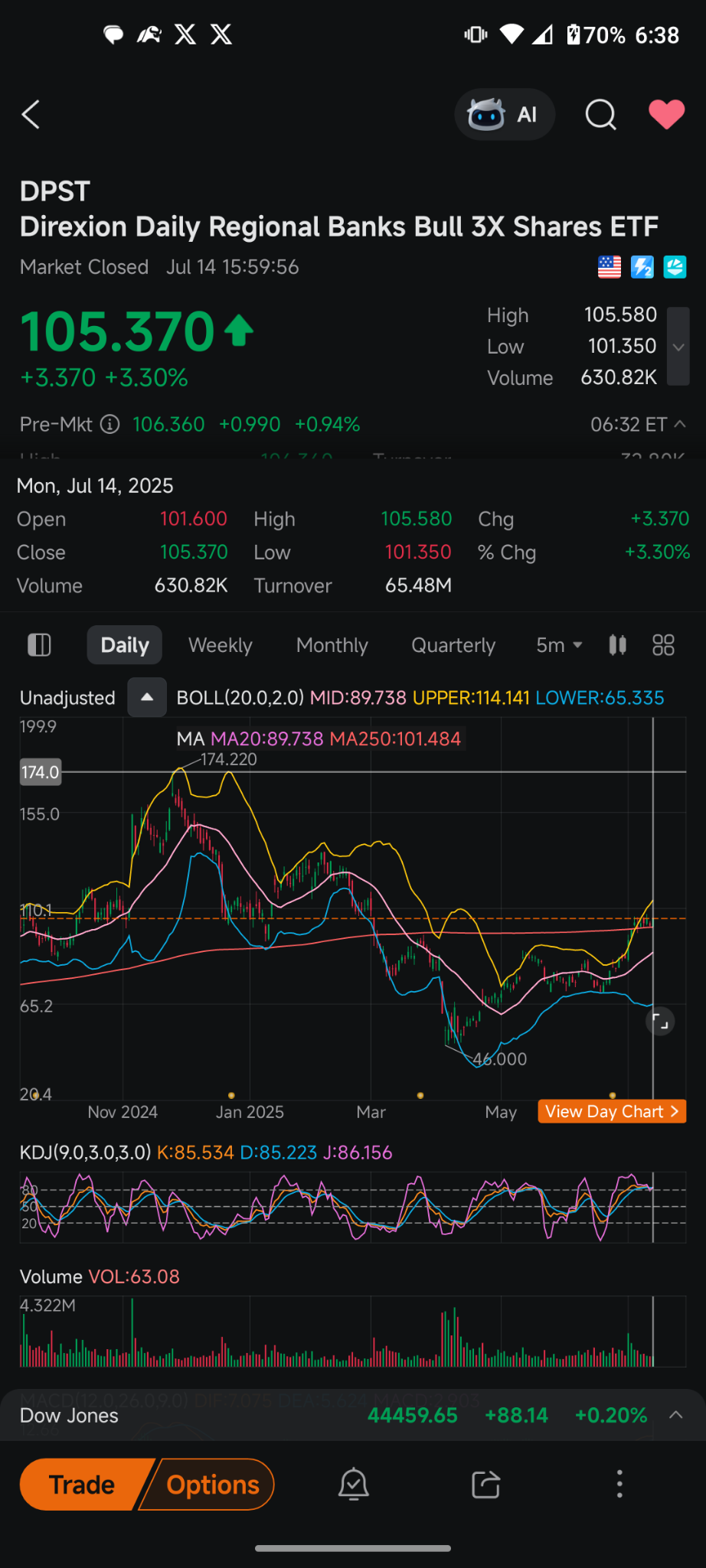Expand the quote details chevron beside Volume
706x1568 pixels.
(x=678, y=347)
